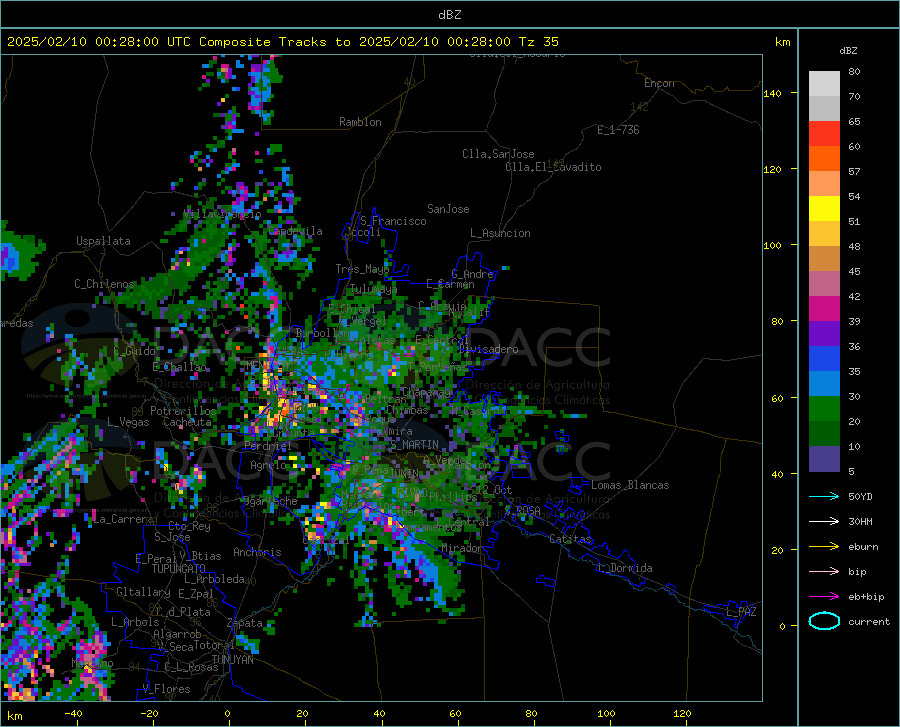The image size is (900, 727).
Task: Click the 'L_Vegas' label
Action: (x=128, y=422)
